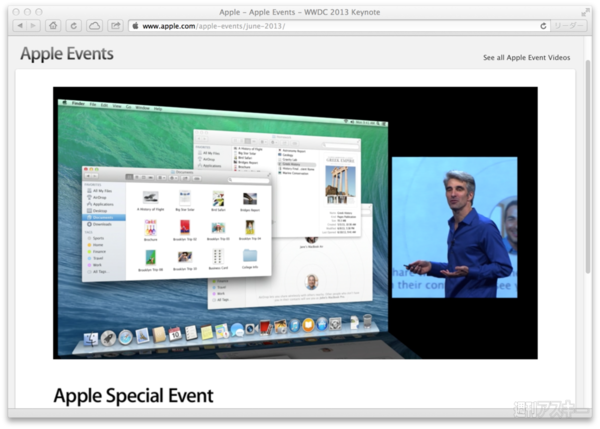Click the Apple Special Event heading
Screen dimensions: 600x429
pos(133,395)
